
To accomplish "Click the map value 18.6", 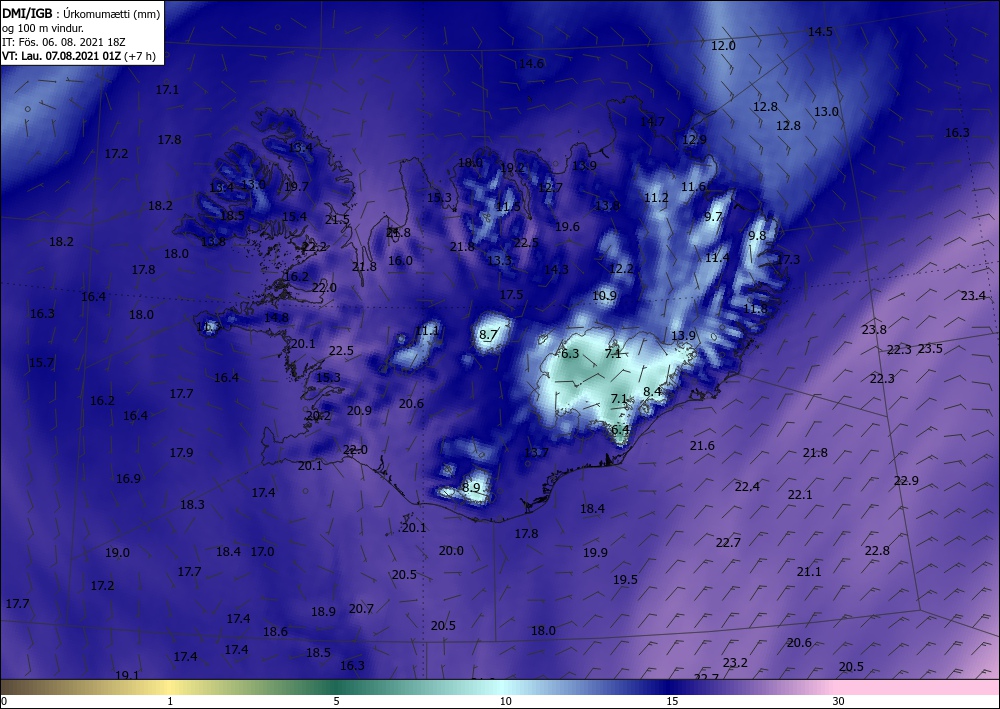I will click(276, 631).
